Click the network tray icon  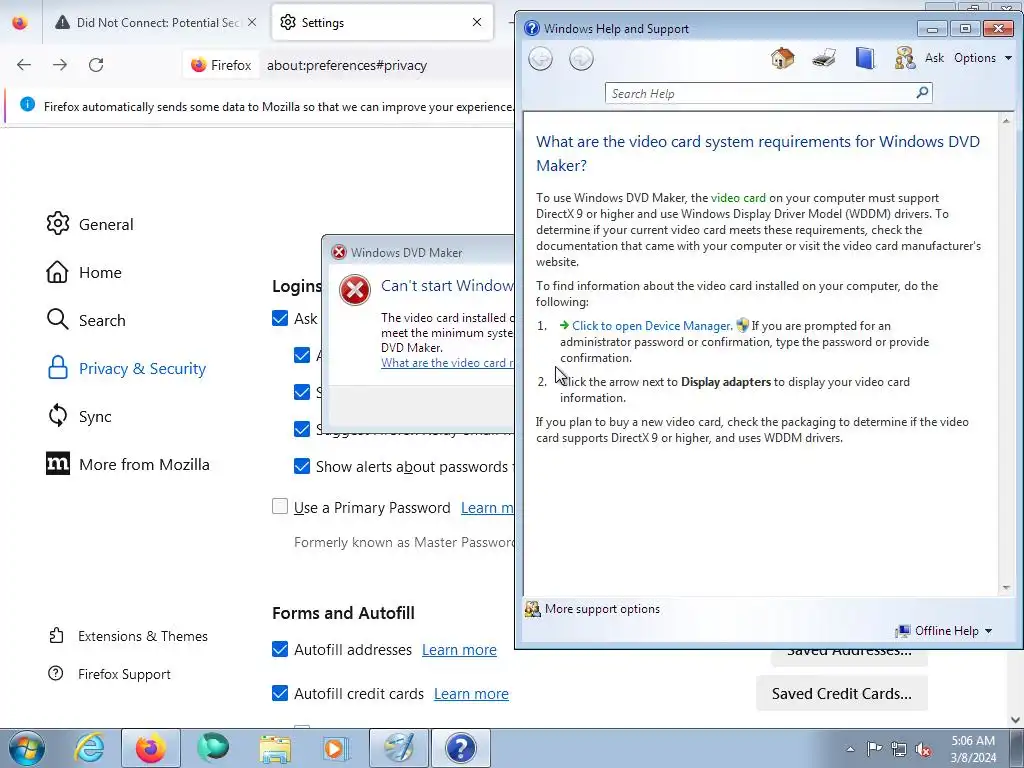pyautogui.click(x=899, y=750)
